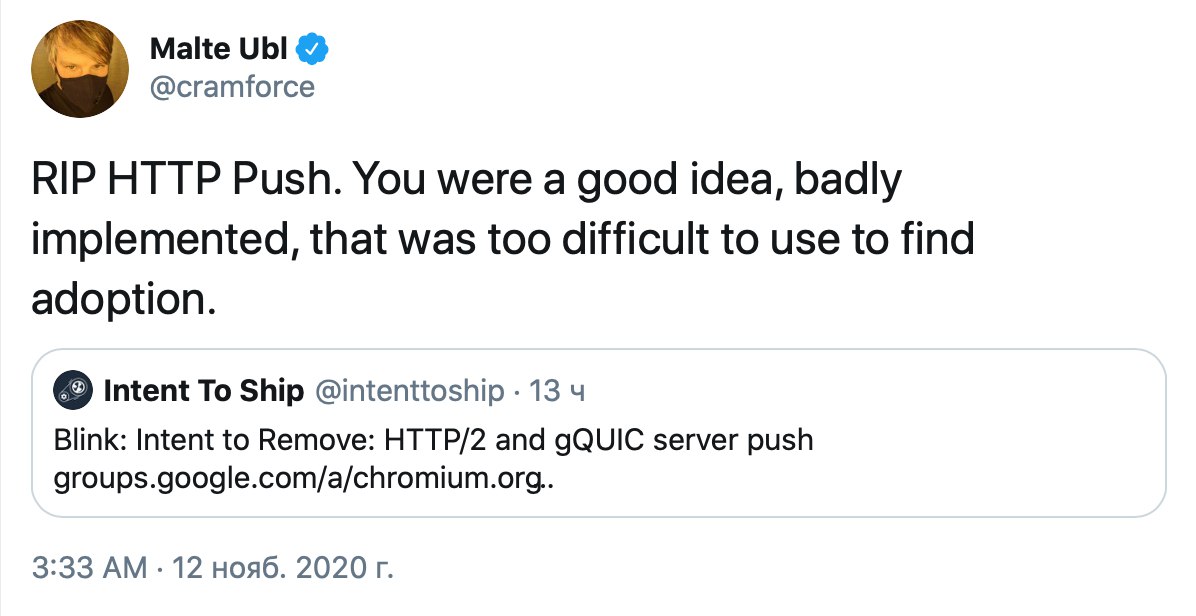
Task: Click "You were a good idea" in the tweet
Action: (x=569, y=180)
